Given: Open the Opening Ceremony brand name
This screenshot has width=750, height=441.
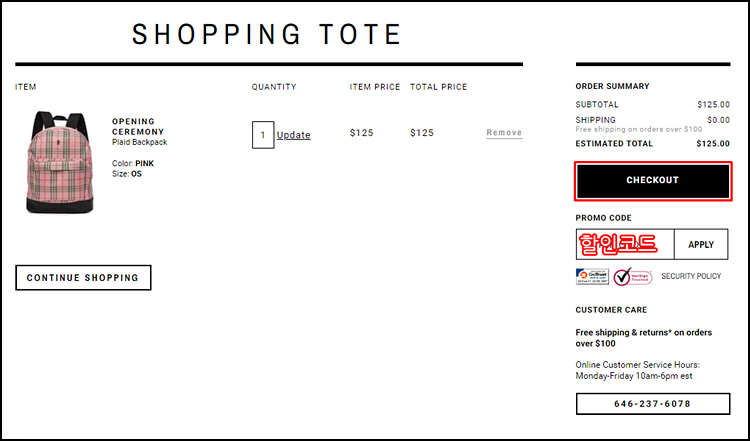Looking at the screenshot, I should tap(138, 126).
